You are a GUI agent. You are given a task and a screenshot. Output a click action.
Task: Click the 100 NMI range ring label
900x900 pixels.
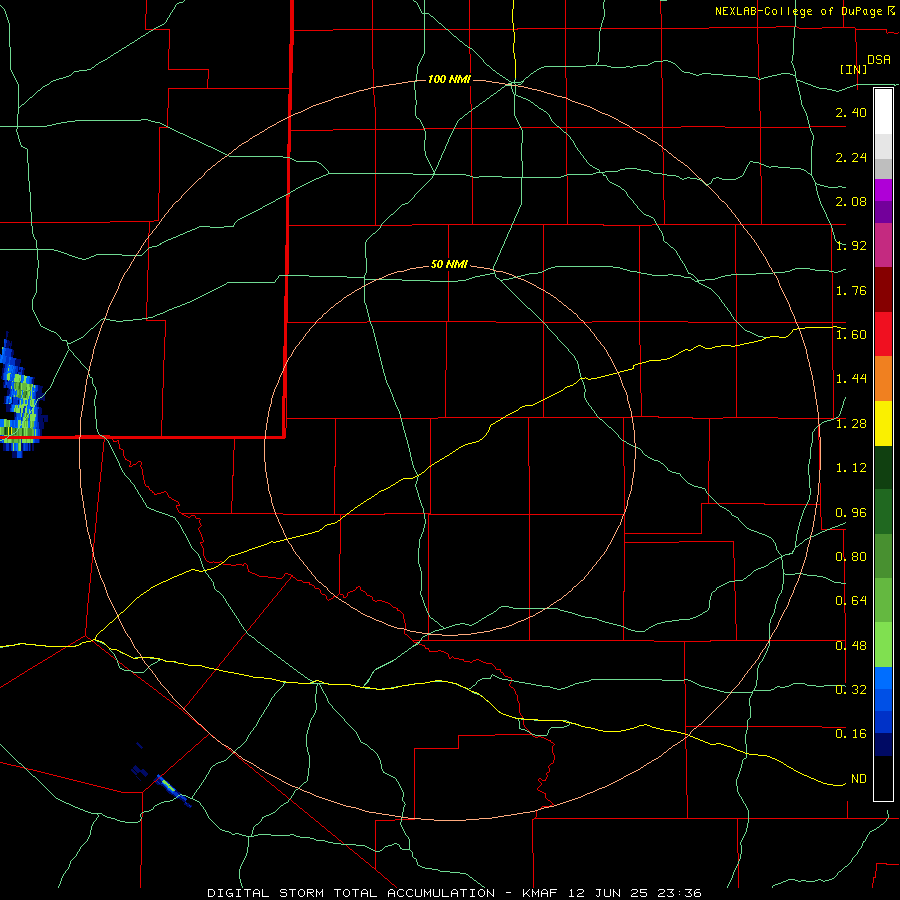(x=449, y=79)
